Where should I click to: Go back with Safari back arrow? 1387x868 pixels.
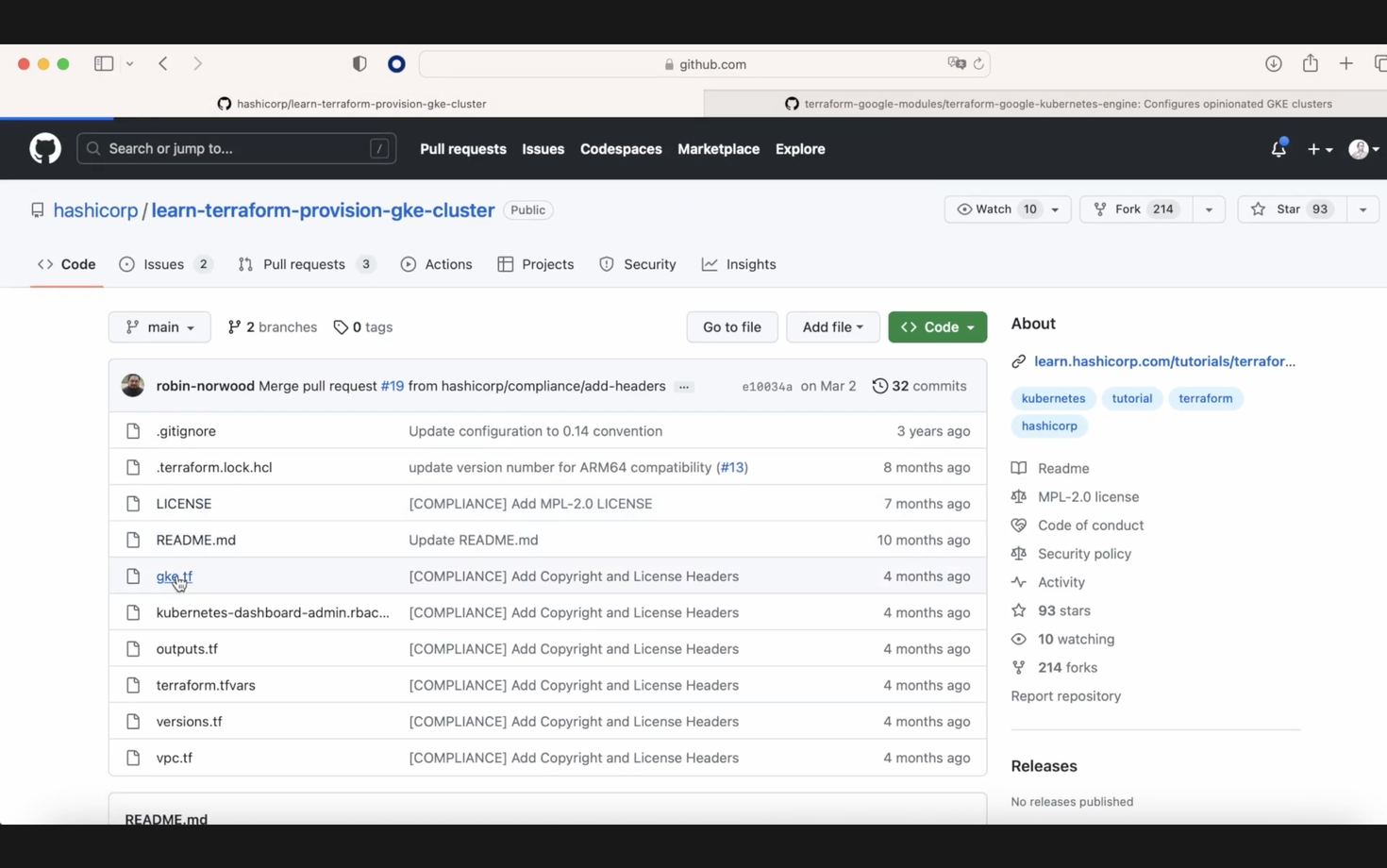pyautogui.click(x=163, y=63)
